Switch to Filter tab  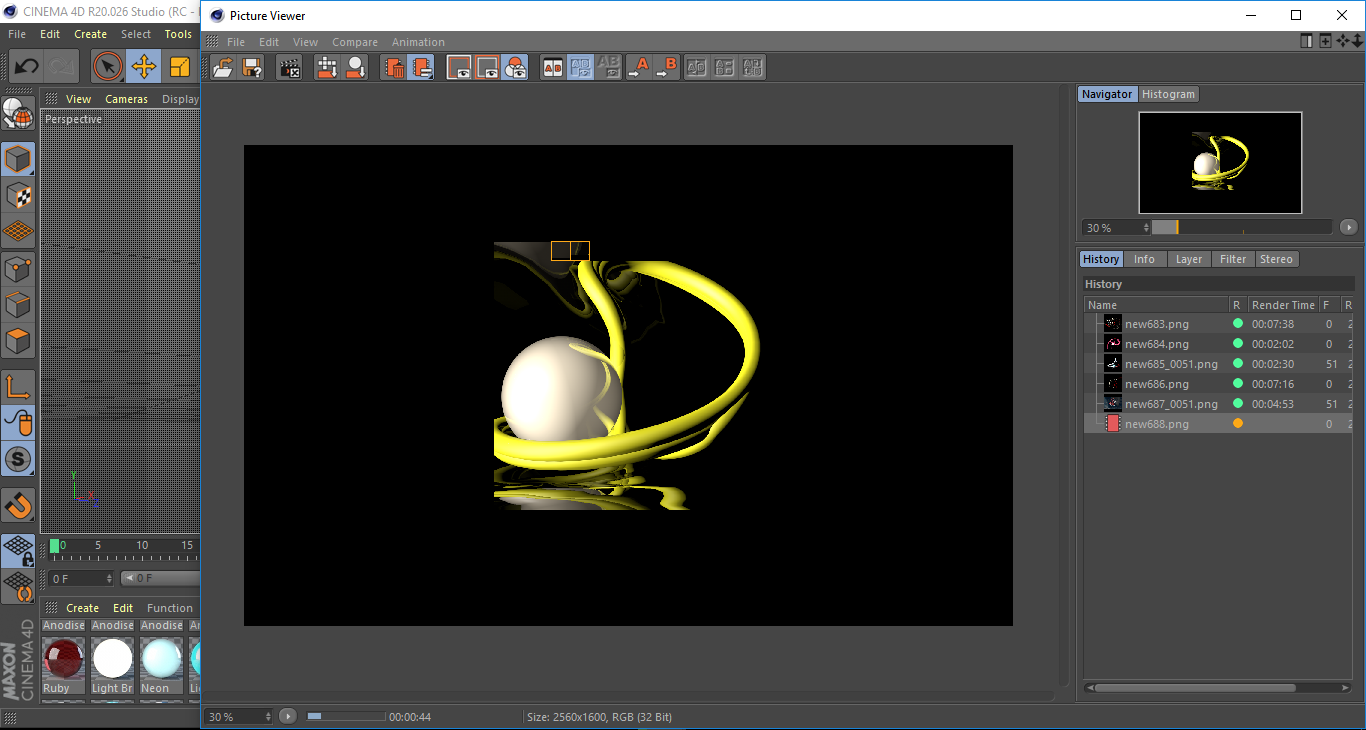click(x=1233, y=259)
